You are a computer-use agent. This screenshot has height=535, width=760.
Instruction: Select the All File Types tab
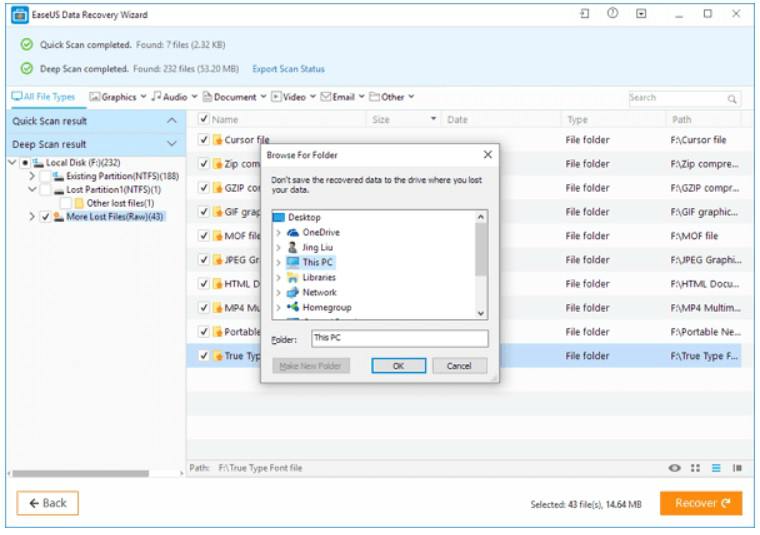(43, 97)
